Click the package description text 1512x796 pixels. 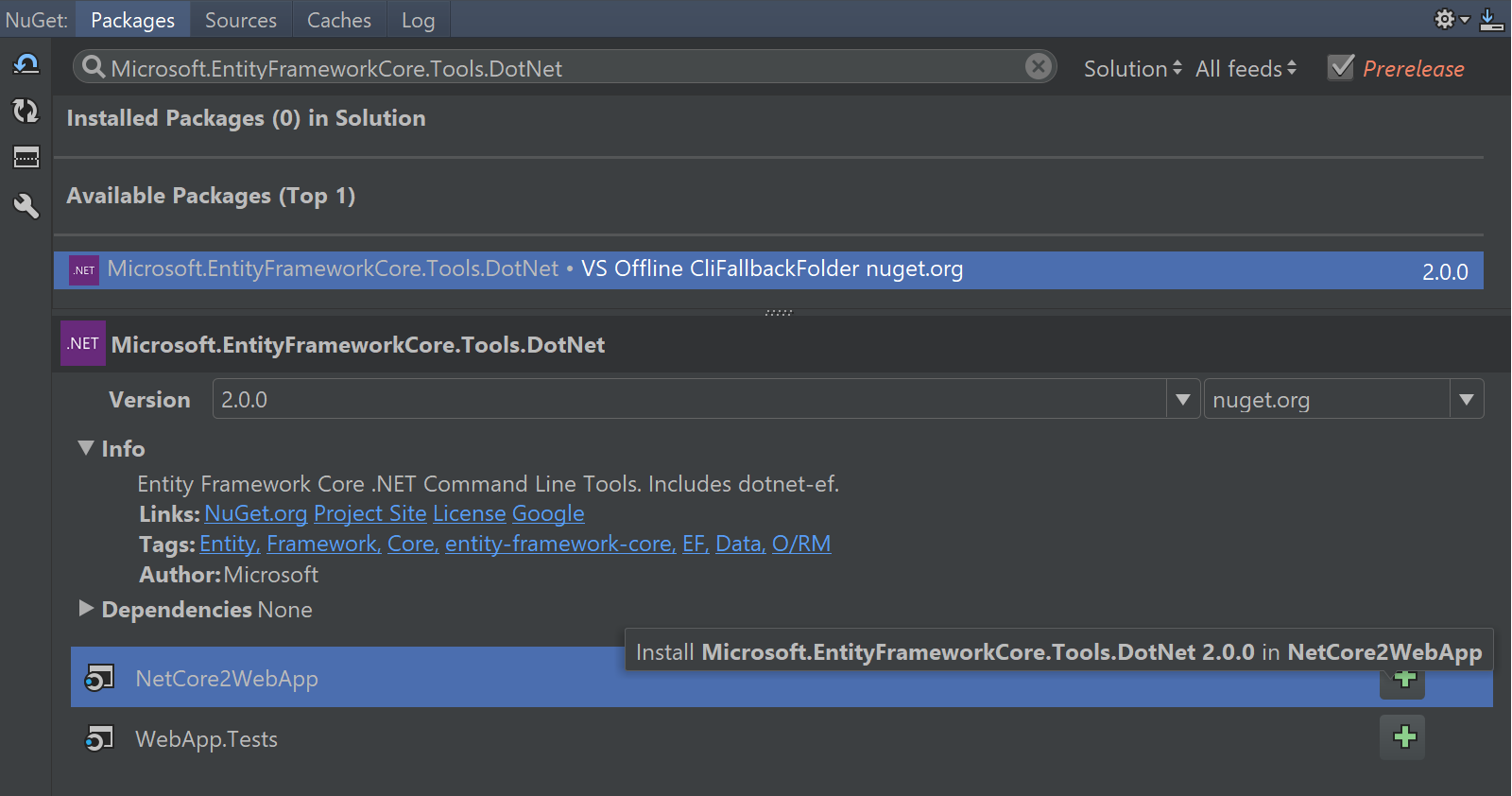[x=488, y=484]
